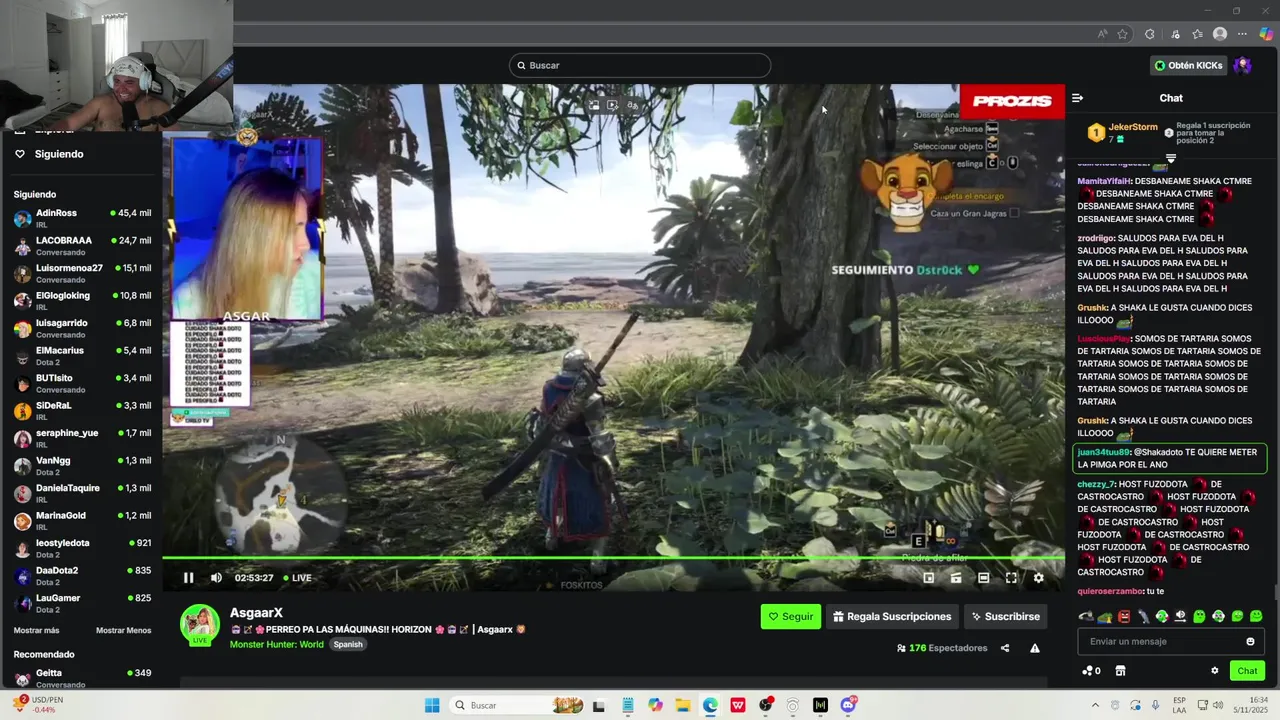
Task: Click JekerStorm top gifter name
Action: click(x=1133, y=127)
